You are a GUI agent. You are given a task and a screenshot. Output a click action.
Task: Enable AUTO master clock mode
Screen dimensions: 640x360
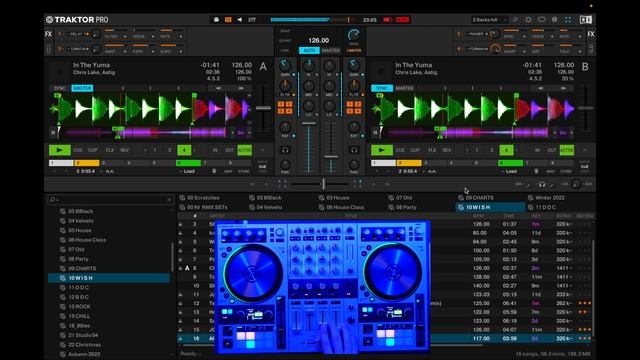(309, 51)
